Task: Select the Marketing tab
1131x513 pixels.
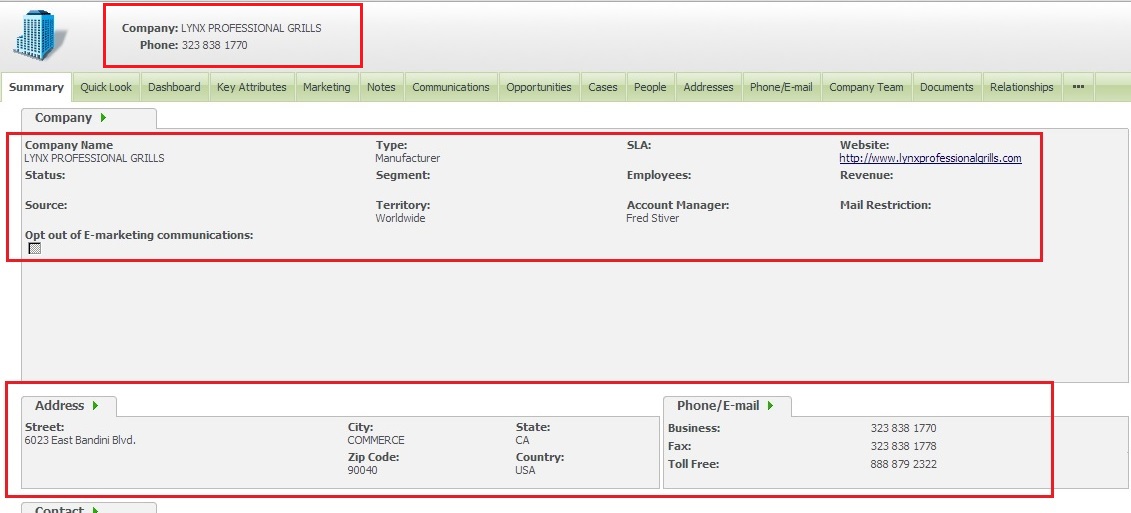Action: pyautogui.click(x=327, y=87)
